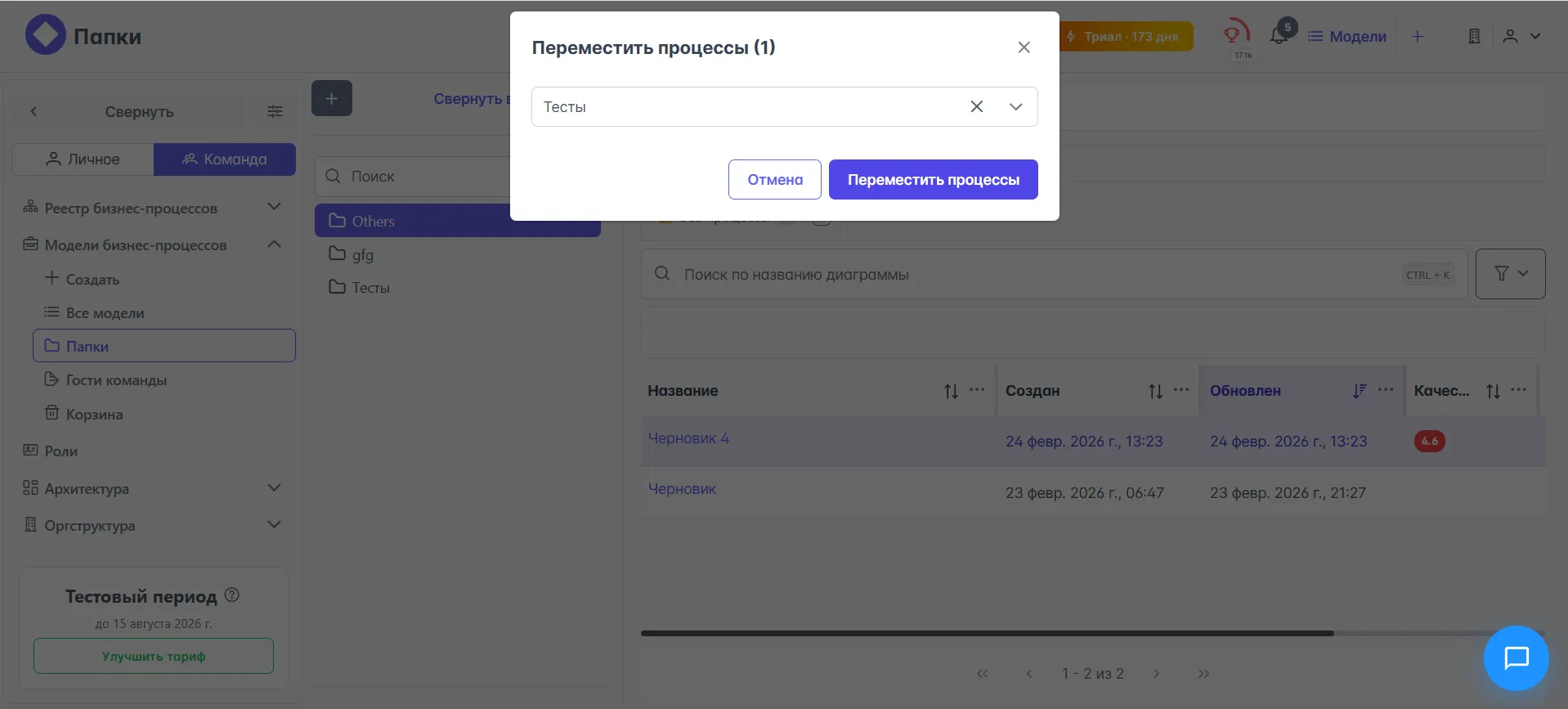Click the help icon beside Тестовый период
1568x709 pixels.
232,595
